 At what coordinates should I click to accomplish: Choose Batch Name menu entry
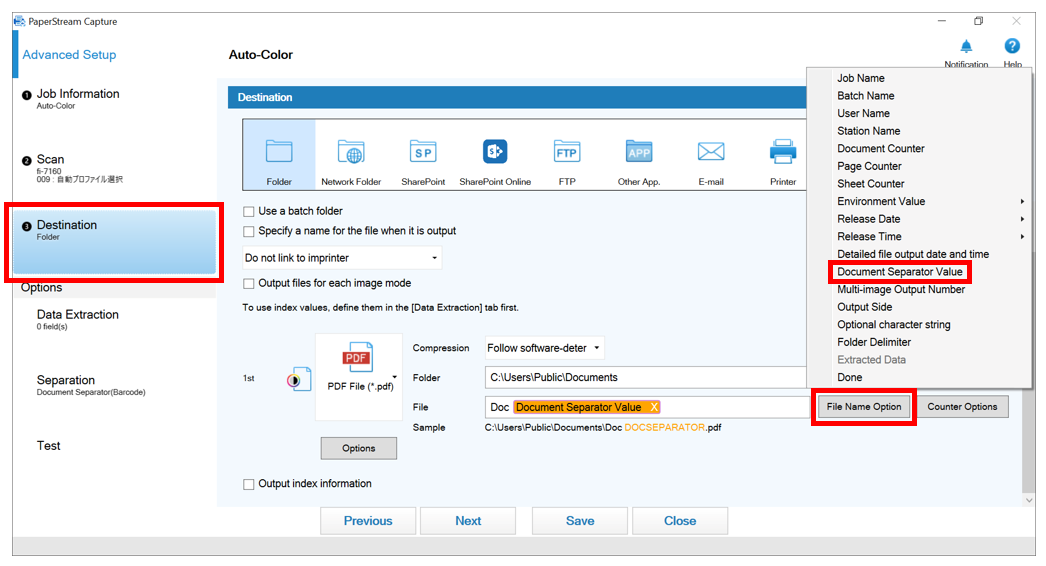(x=865, y=95)
